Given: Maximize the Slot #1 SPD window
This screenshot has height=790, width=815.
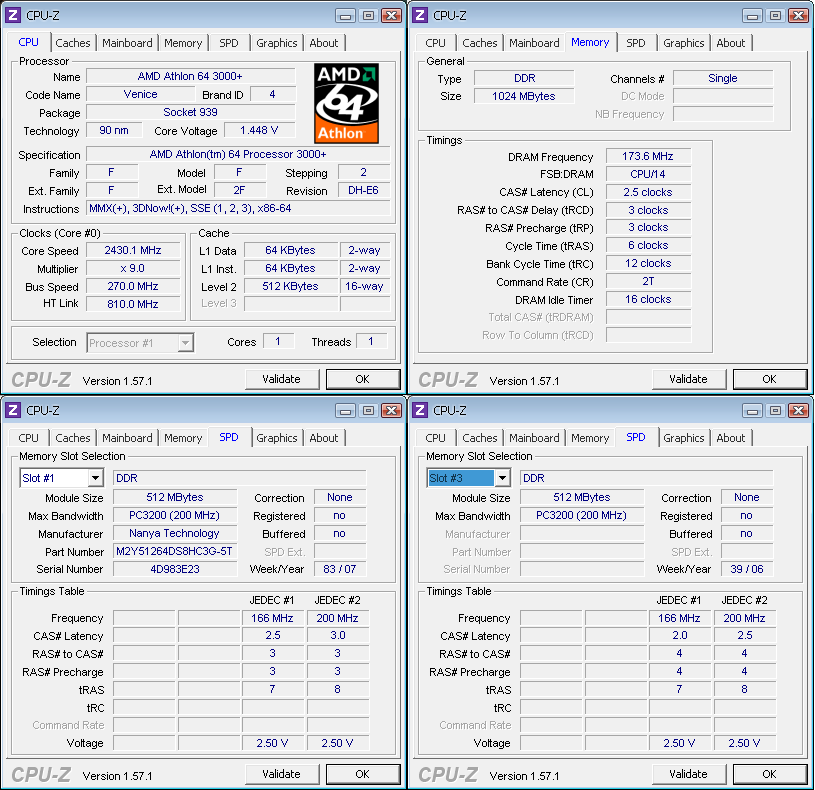Looking at the screenshot, I should [x=368, y=411].
